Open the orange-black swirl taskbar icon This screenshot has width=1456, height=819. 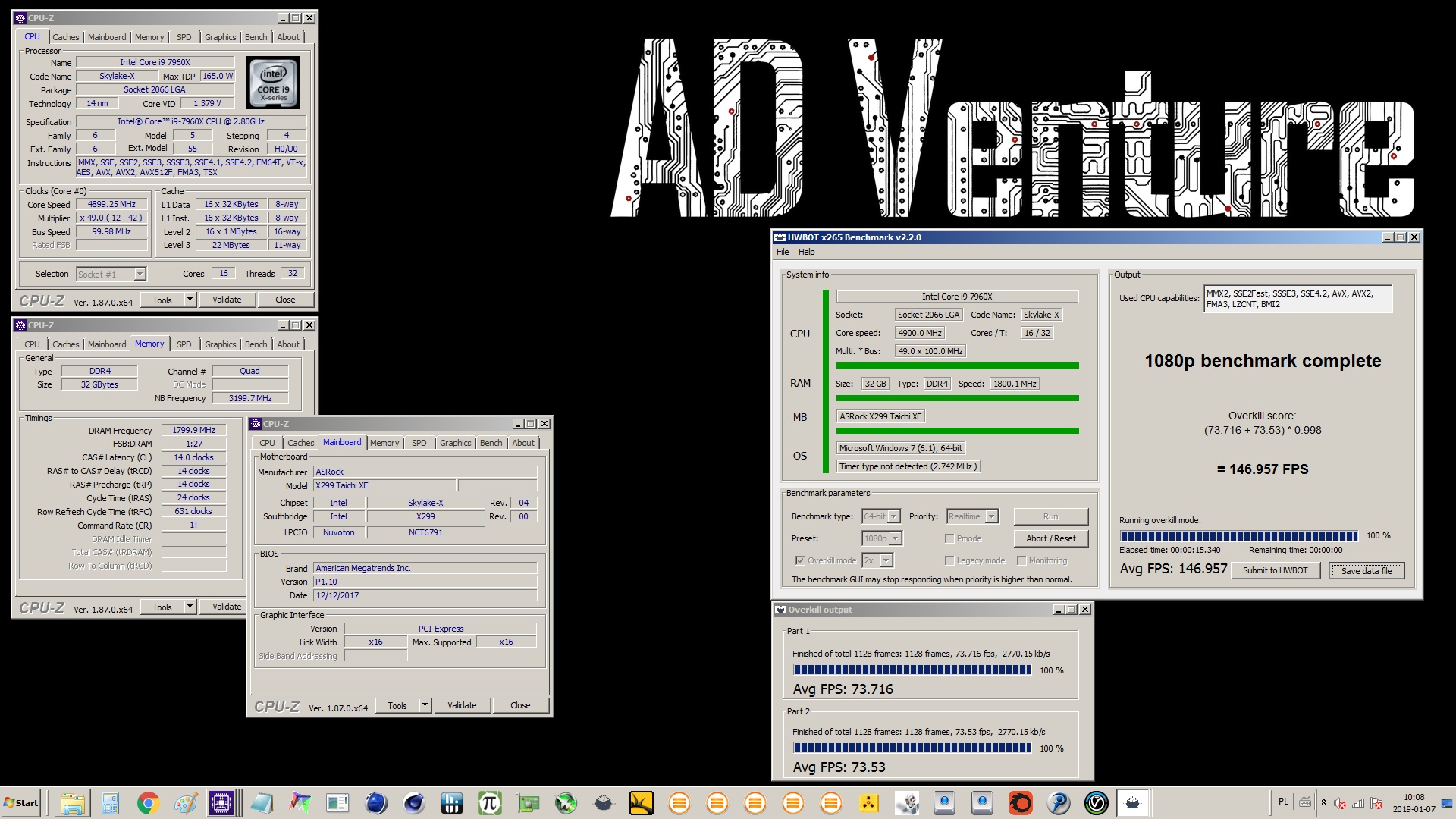click(1020, 803)
